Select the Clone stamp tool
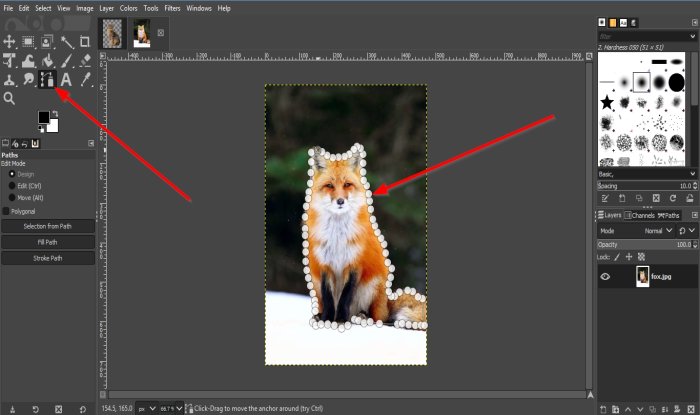Image resolution: width=700 pixels, height=415 pixels. tap(9, 80)
